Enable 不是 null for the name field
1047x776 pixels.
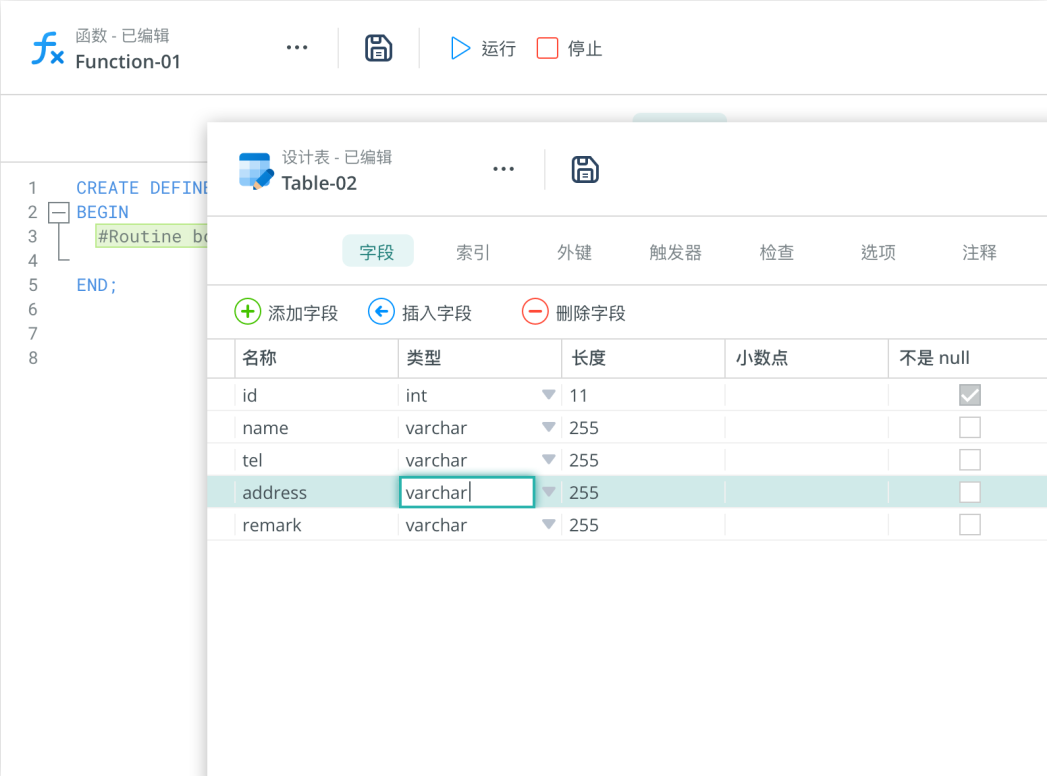click(x=968, y=427)
